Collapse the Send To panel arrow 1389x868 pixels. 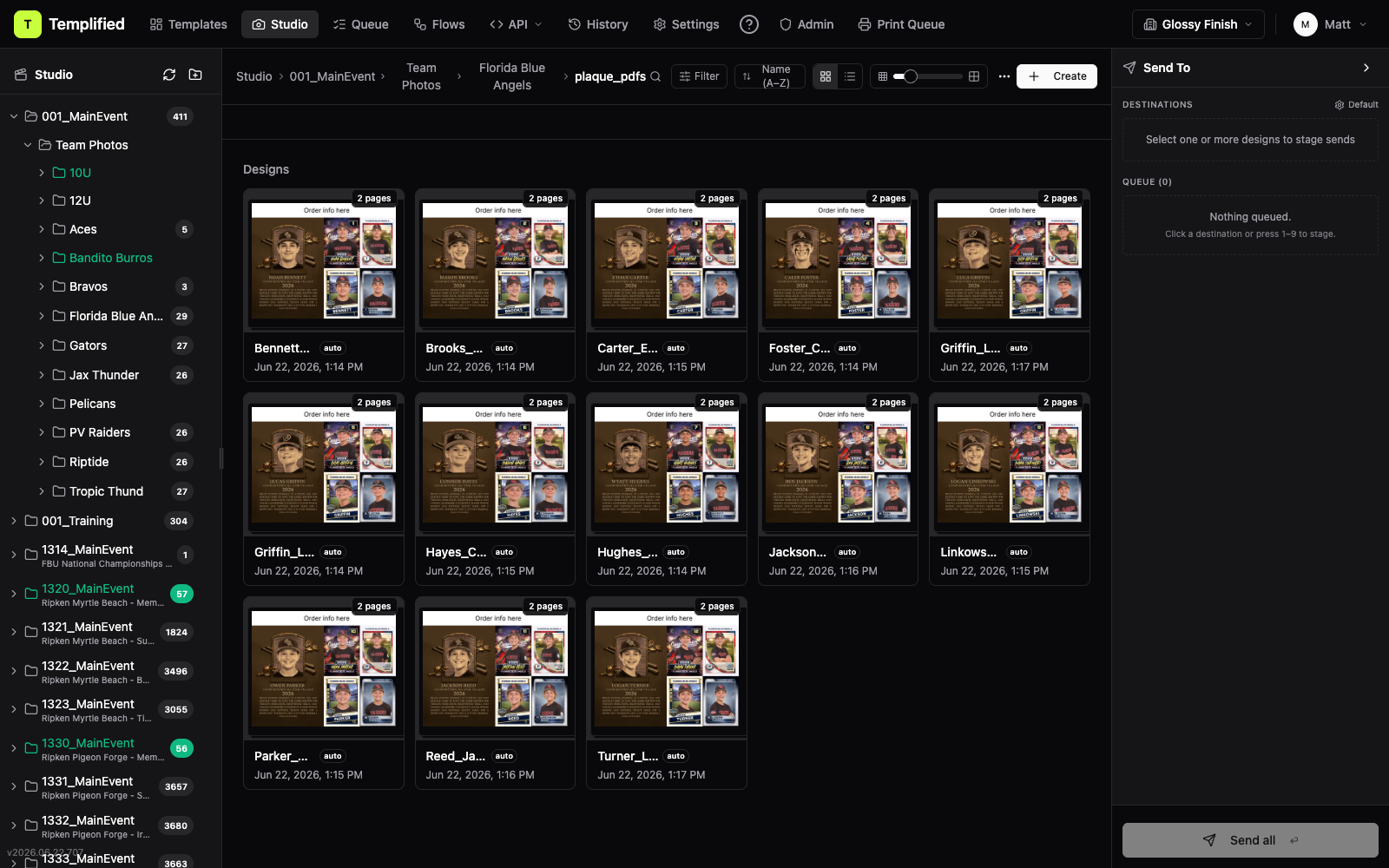[1366, 68]
